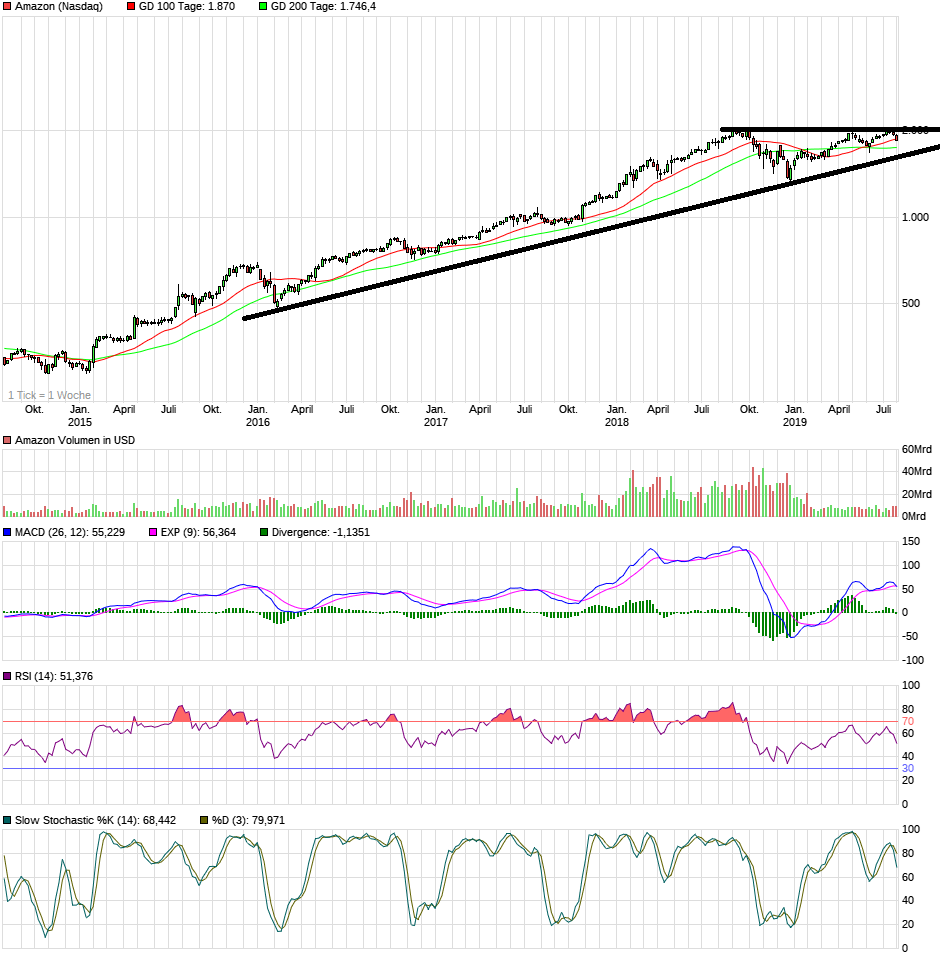Click the 60Mrd volume axis label
The height and width of the screenshot is (958, 940).
(x=917, y=449)
